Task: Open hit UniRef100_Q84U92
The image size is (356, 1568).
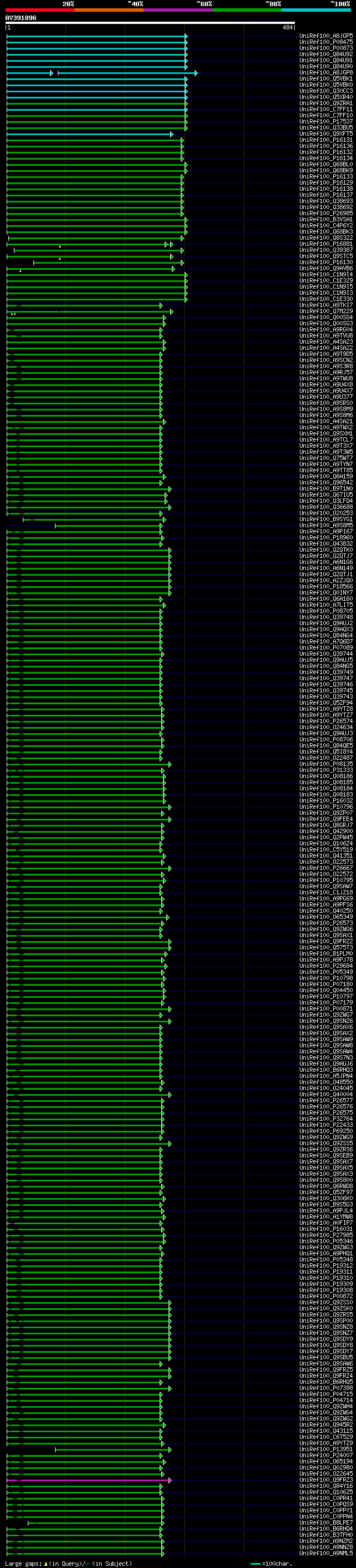Action: click(x=325, y=54)
